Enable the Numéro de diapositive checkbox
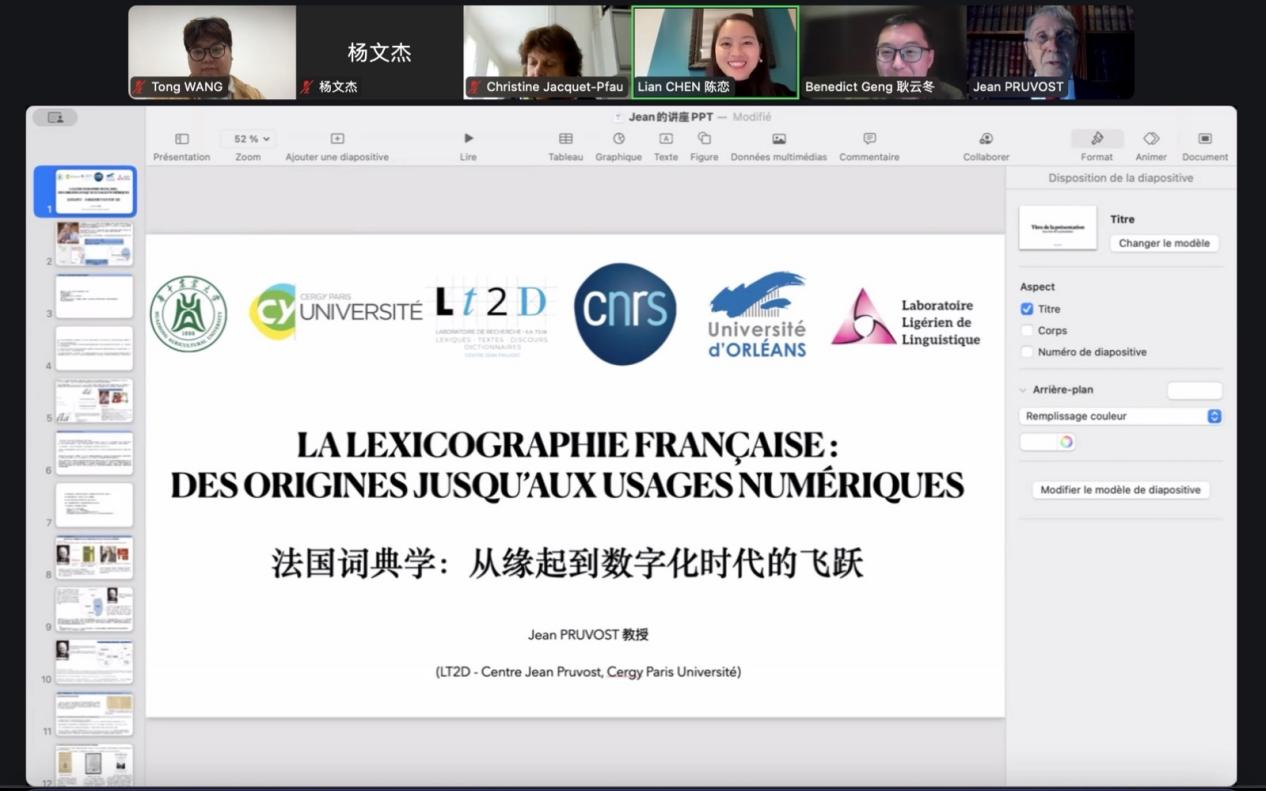 pyautogui.click(x=1027, y=352)
